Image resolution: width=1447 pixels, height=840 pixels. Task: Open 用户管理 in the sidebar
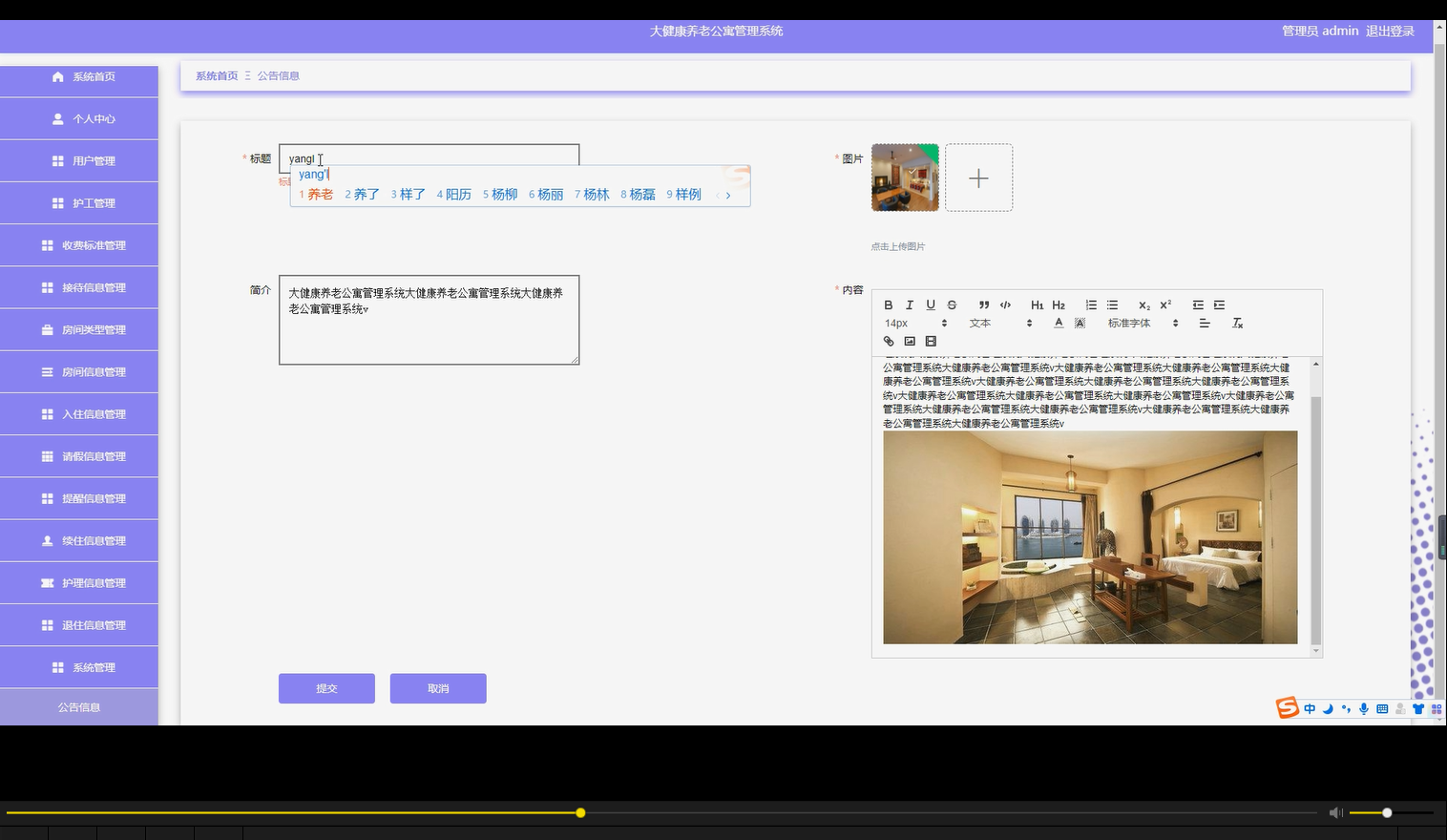pyautogui.click(x=79, y=161)
